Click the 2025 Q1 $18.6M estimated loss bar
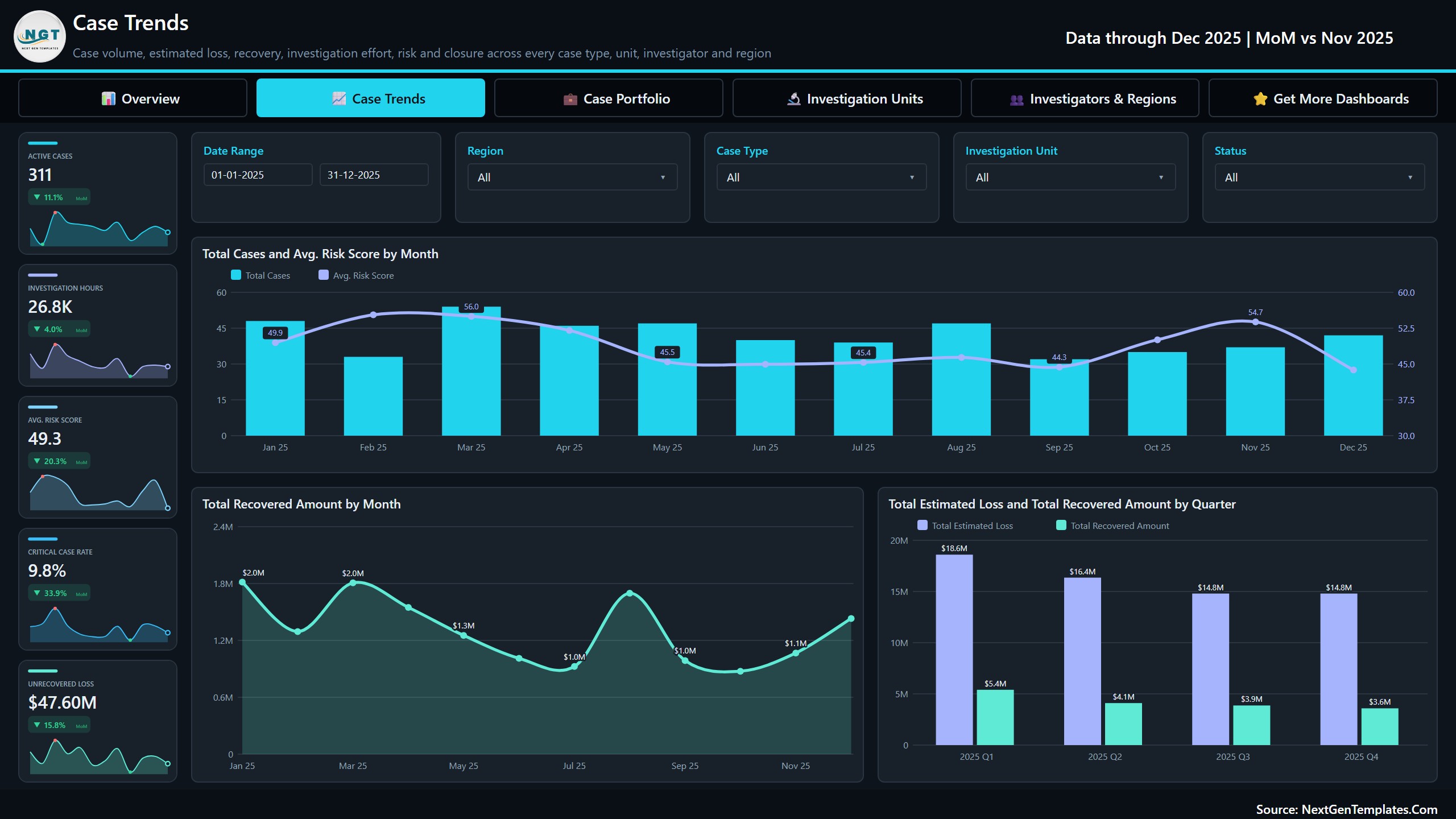The image size is (1456, 819). pos(954,650)
